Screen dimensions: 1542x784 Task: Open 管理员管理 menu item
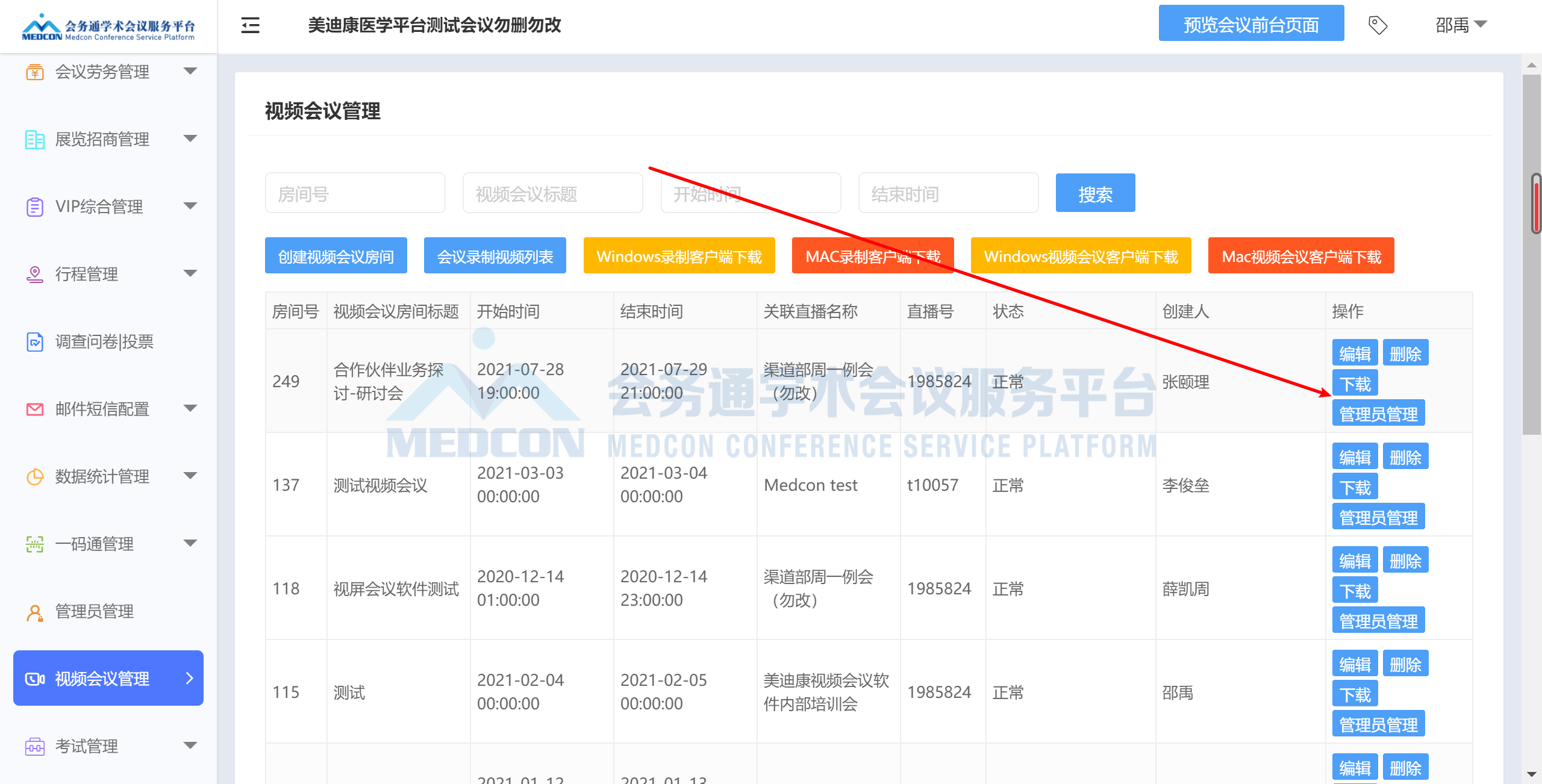coord(108,612)
